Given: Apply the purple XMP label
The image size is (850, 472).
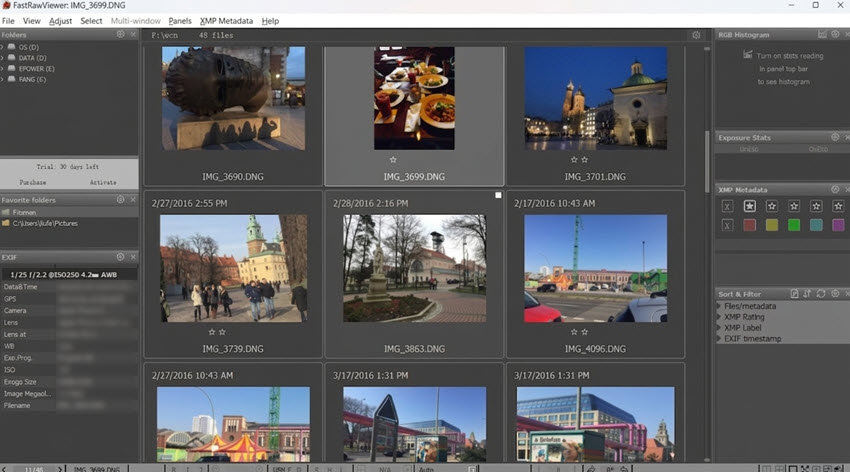Looking at the screenshot, I should pyautogui.click(x=838, y=225).
